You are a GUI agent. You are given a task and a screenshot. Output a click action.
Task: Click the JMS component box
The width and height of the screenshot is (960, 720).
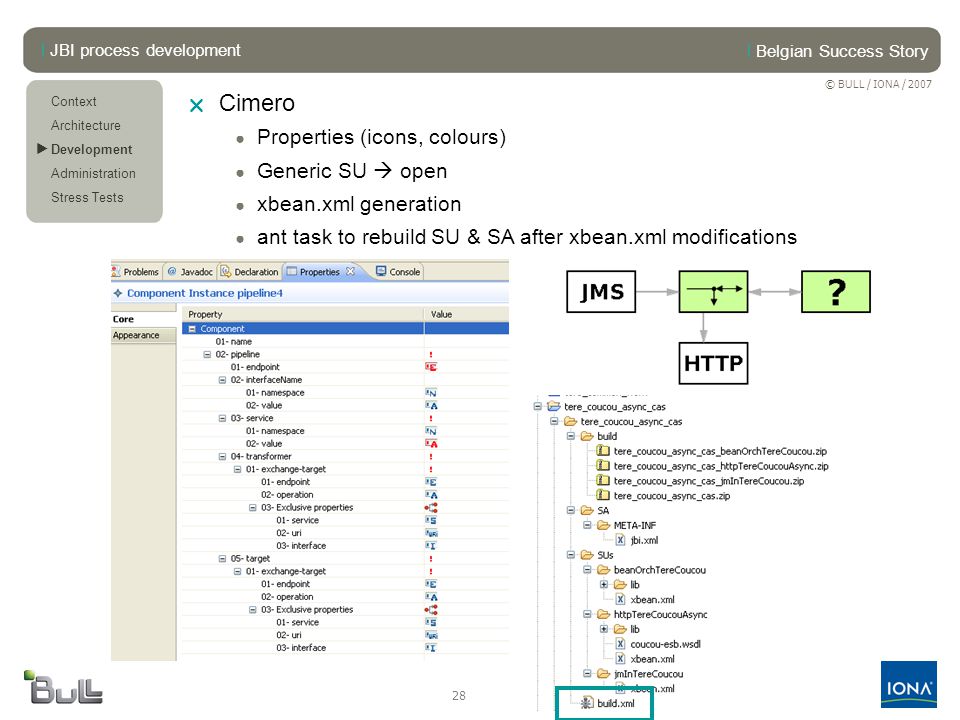click(x=601, y=292)
